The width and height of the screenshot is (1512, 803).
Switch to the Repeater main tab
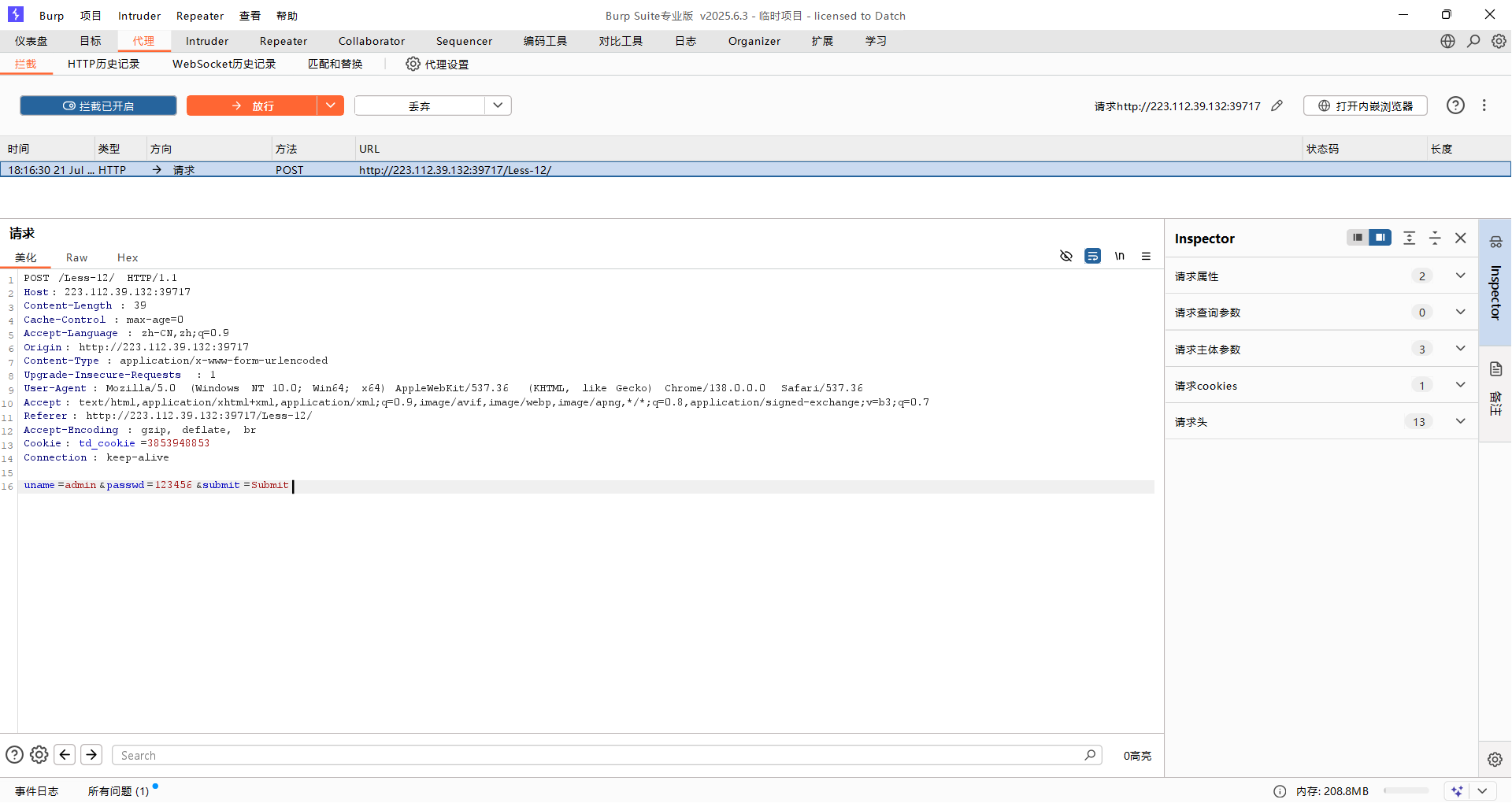[x=283, y=41]
